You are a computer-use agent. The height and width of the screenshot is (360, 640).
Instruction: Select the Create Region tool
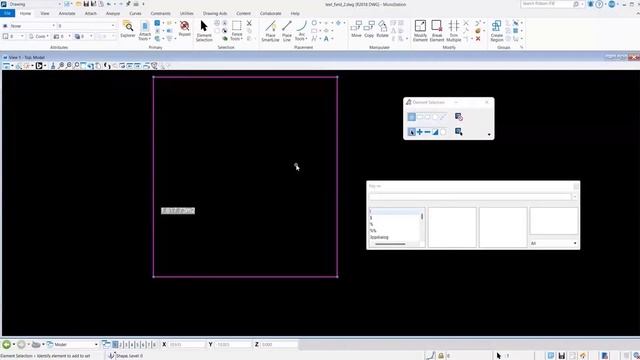(x=497, y=31)
